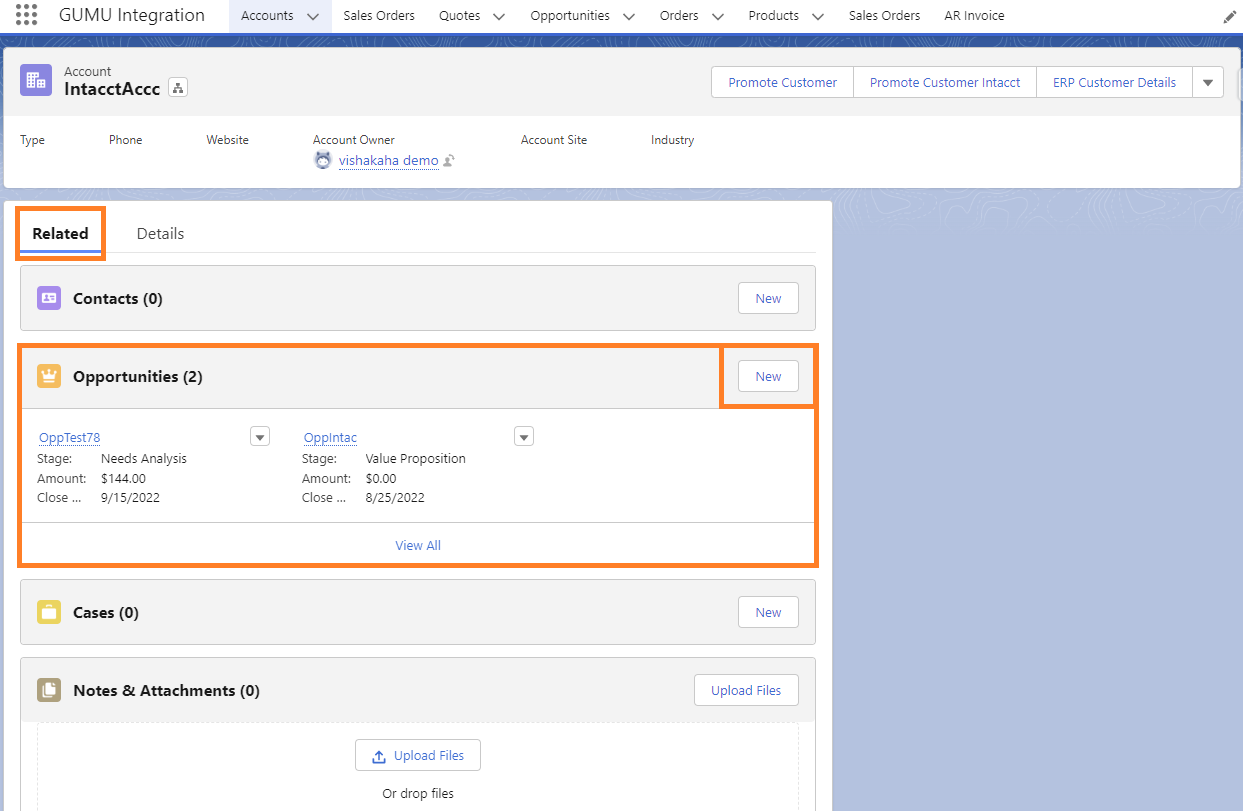Open the OppIntac opportunity link
This screenshot has width=1243, height=811.
[x=330, y=438]
